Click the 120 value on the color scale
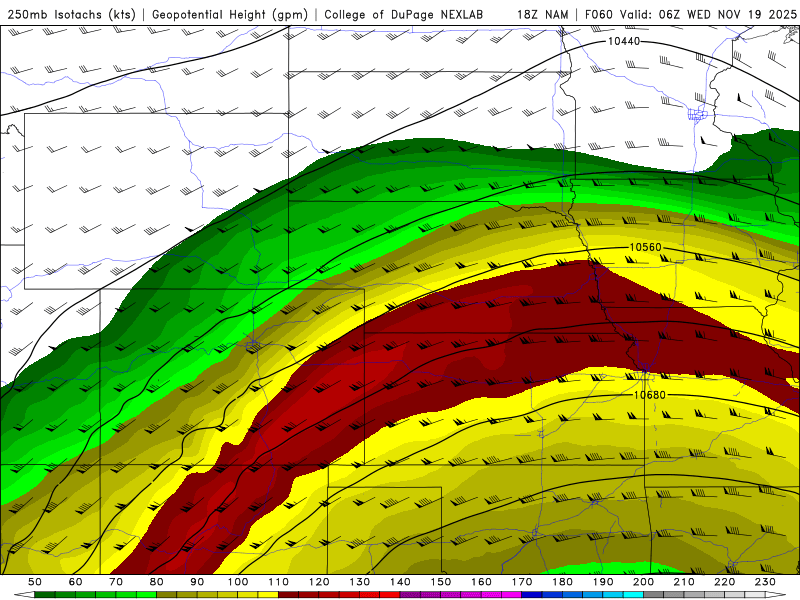This screenshot has width=800, height=600. point(319,582)
